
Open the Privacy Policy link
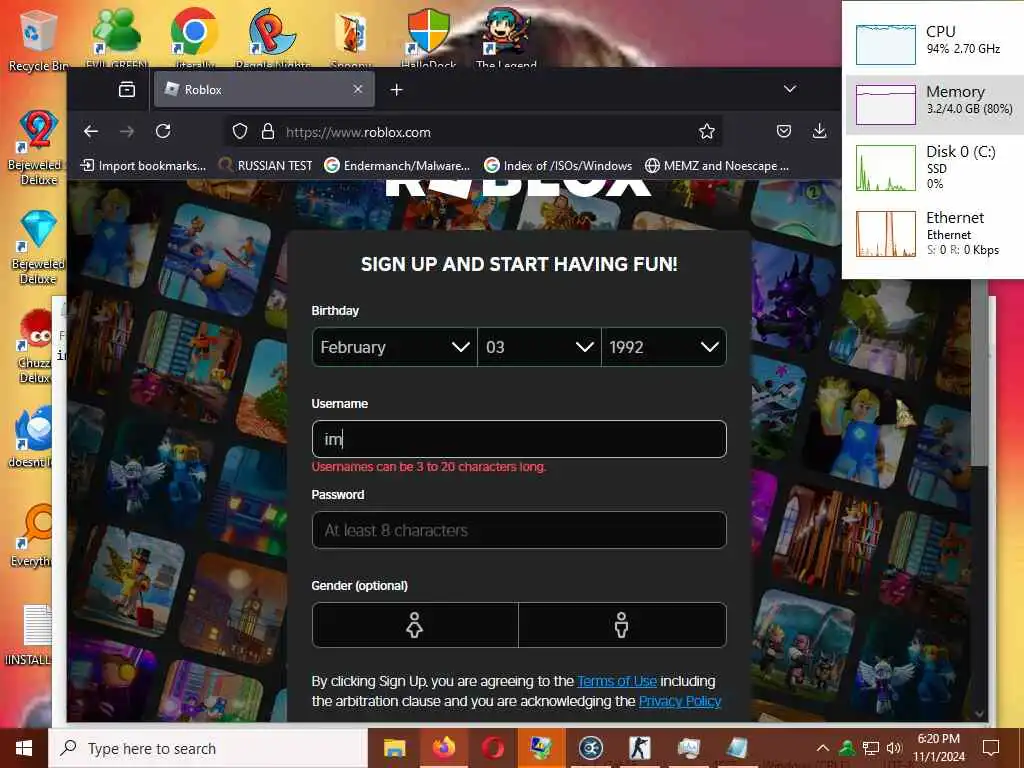pyautogui.click(x=680, y=701)
